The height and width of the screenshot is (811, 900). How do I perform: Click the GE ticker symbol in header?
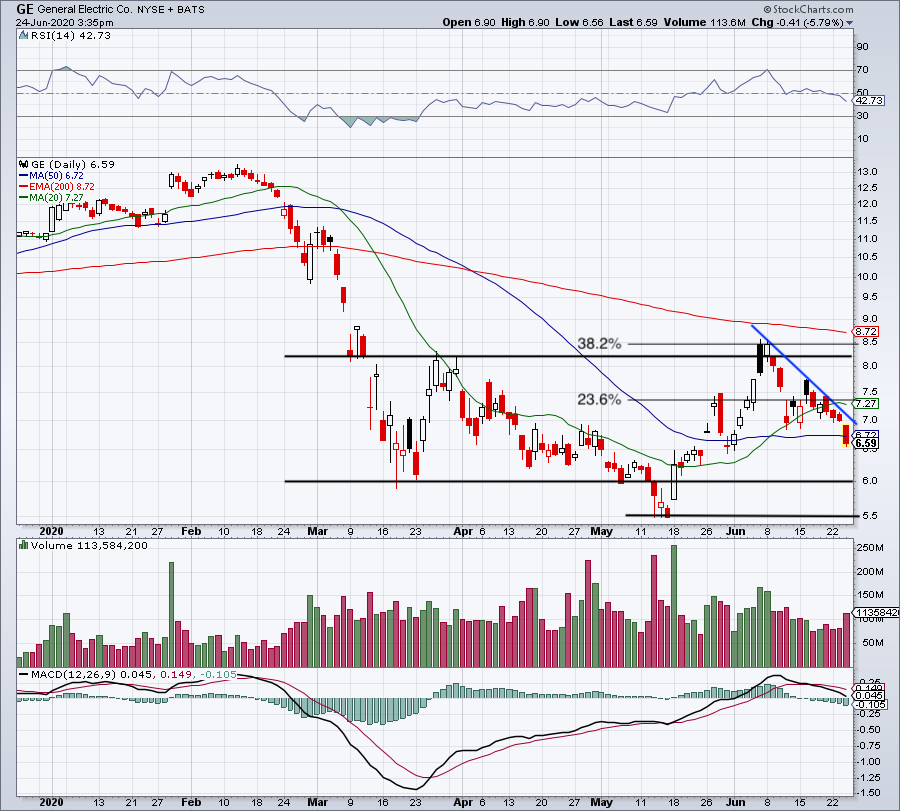(25, 9)
